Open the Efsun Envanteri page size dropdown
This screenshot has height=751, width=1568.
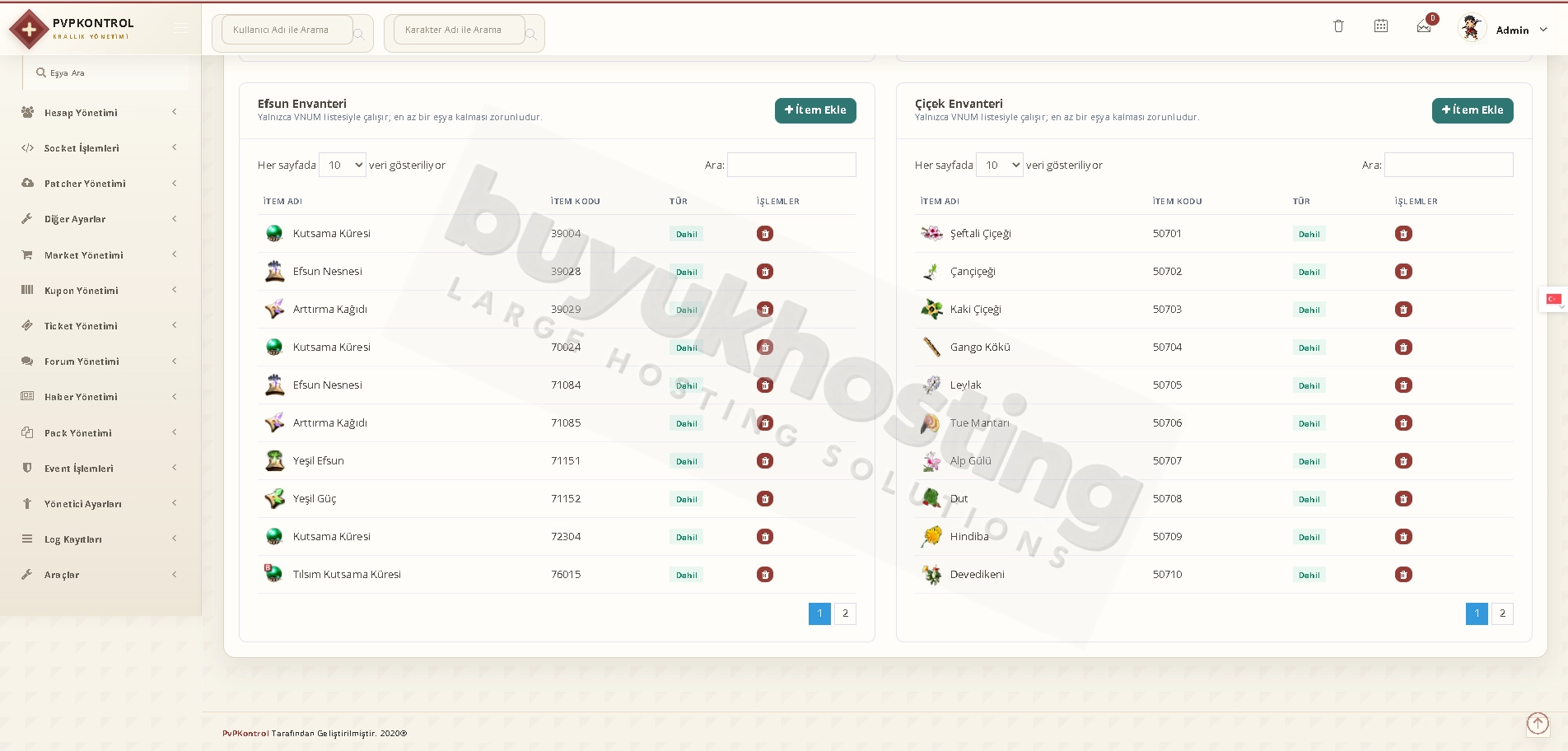[343, 165]
